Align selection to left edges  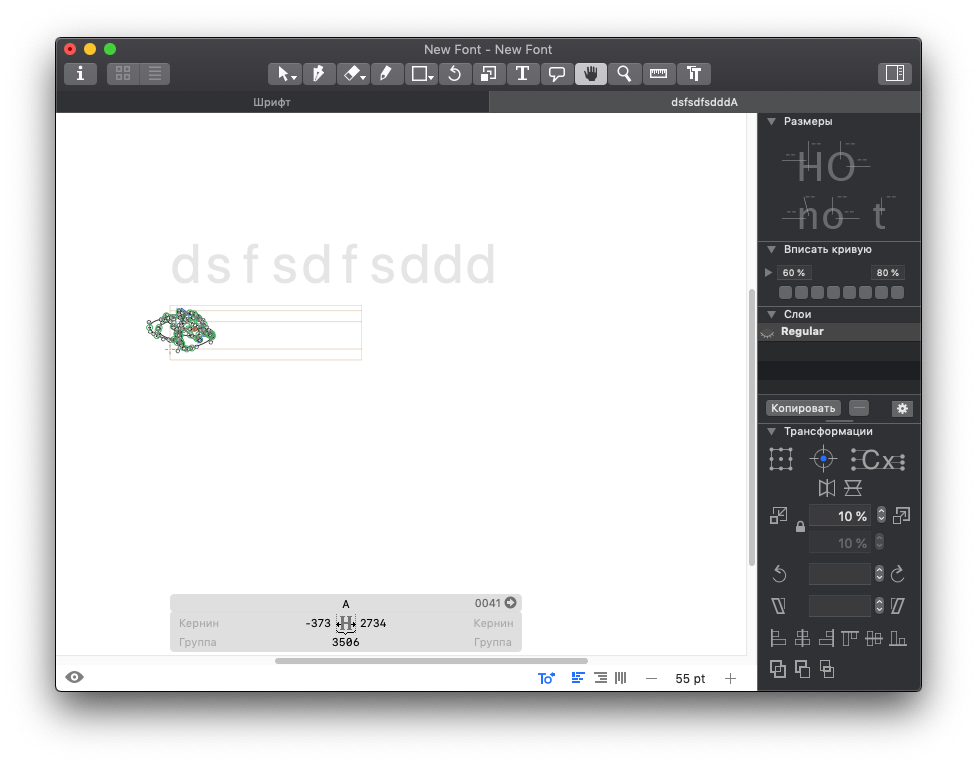pos(778,639)
